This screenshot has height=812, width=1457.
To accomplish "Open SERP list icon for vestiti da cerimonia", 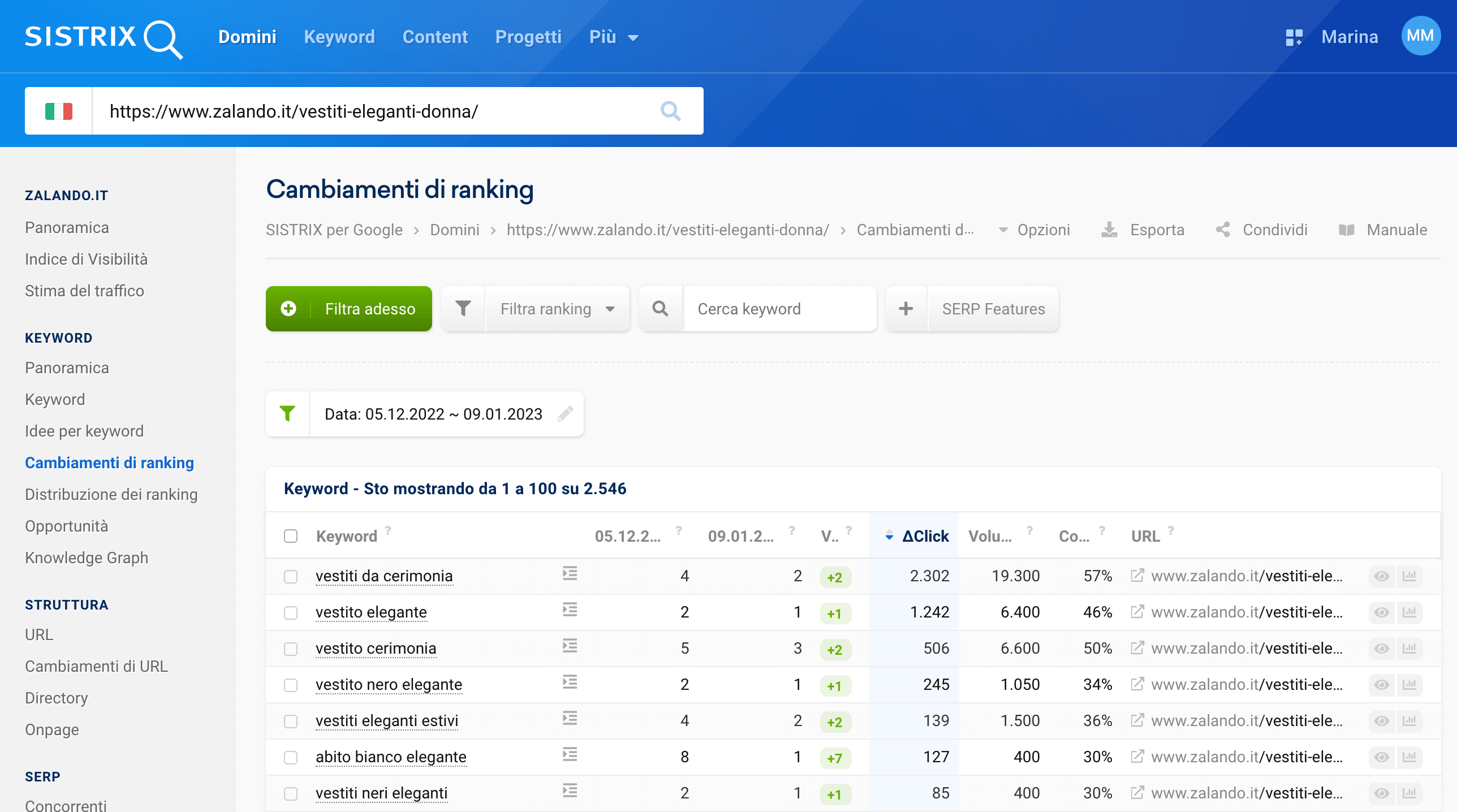I will tap(570, 574).
